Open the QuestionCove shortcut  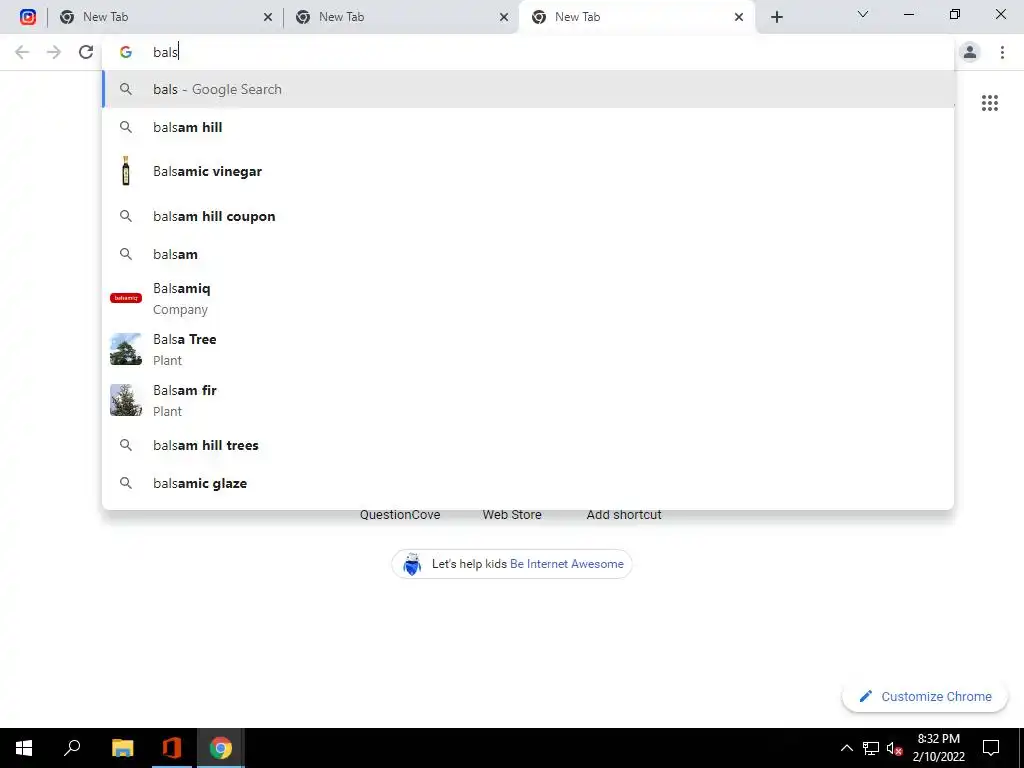(x=400, y=515)
